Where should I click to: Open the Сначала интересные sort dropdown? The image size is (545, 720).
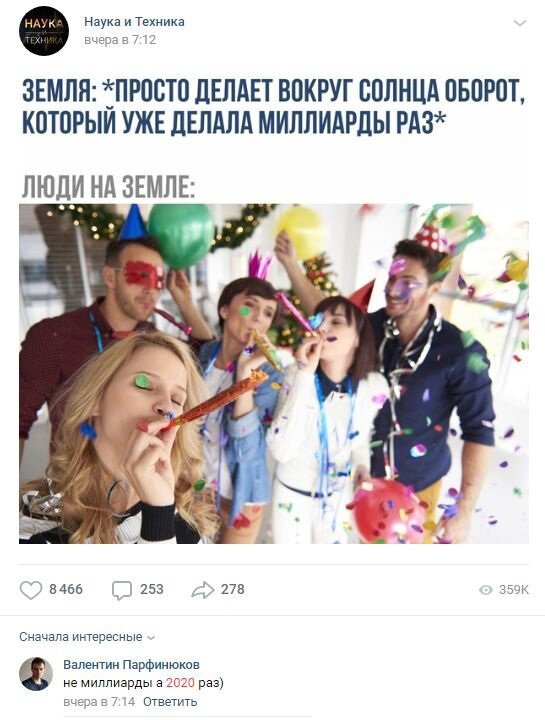[x=87, y=637]
